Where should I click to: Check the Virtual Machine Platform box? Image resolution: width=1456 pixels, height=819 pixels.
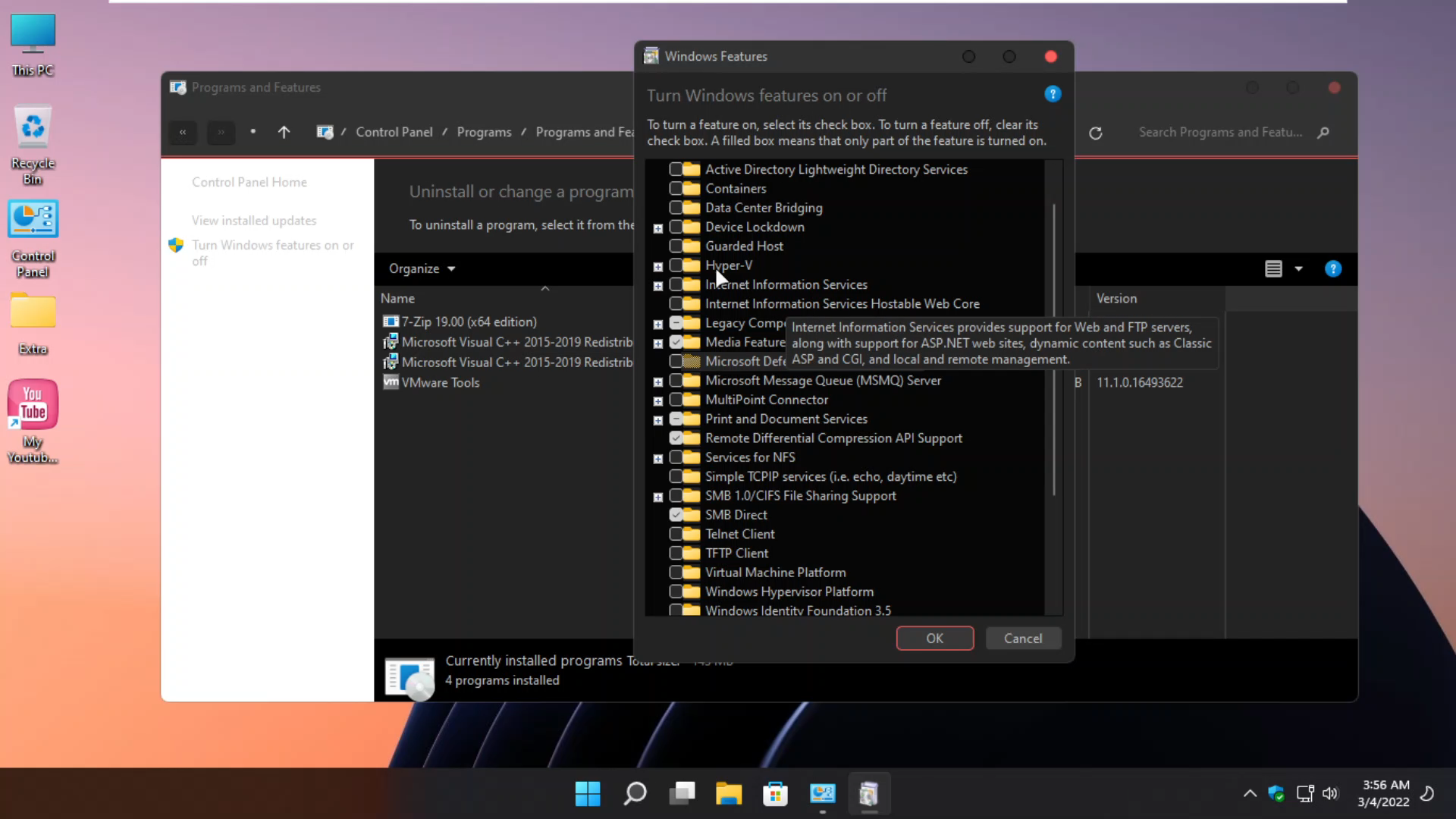click(x=676, y=573)
